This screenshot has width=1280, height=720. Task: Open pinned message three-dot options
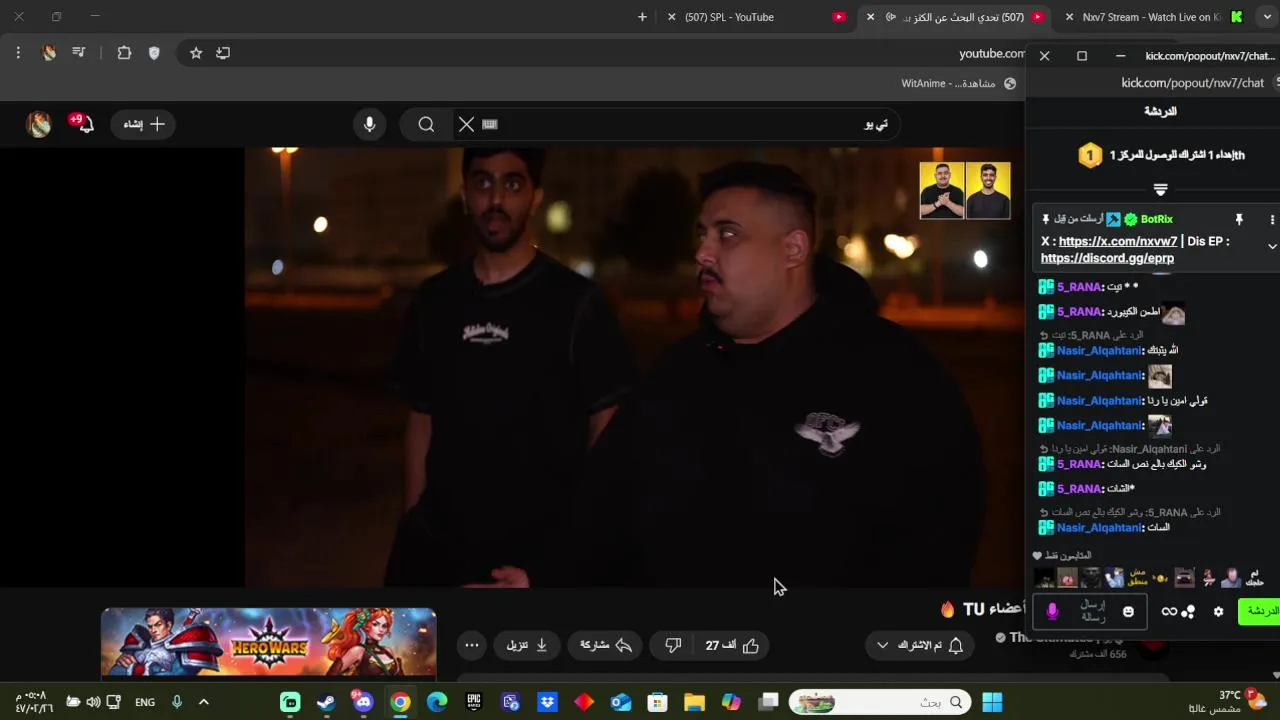pos(1272,219)
